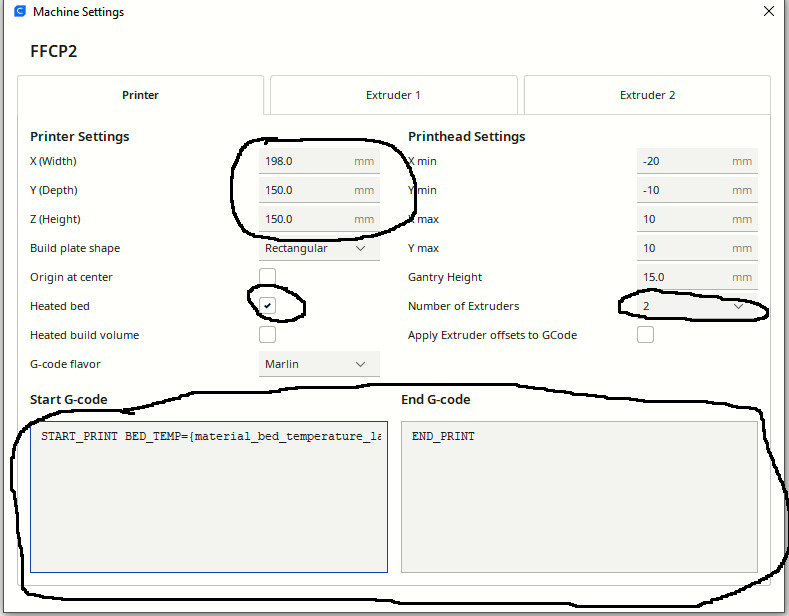Click the Heated build volume label
The image size is (789, 616).
tap(85, 335)
